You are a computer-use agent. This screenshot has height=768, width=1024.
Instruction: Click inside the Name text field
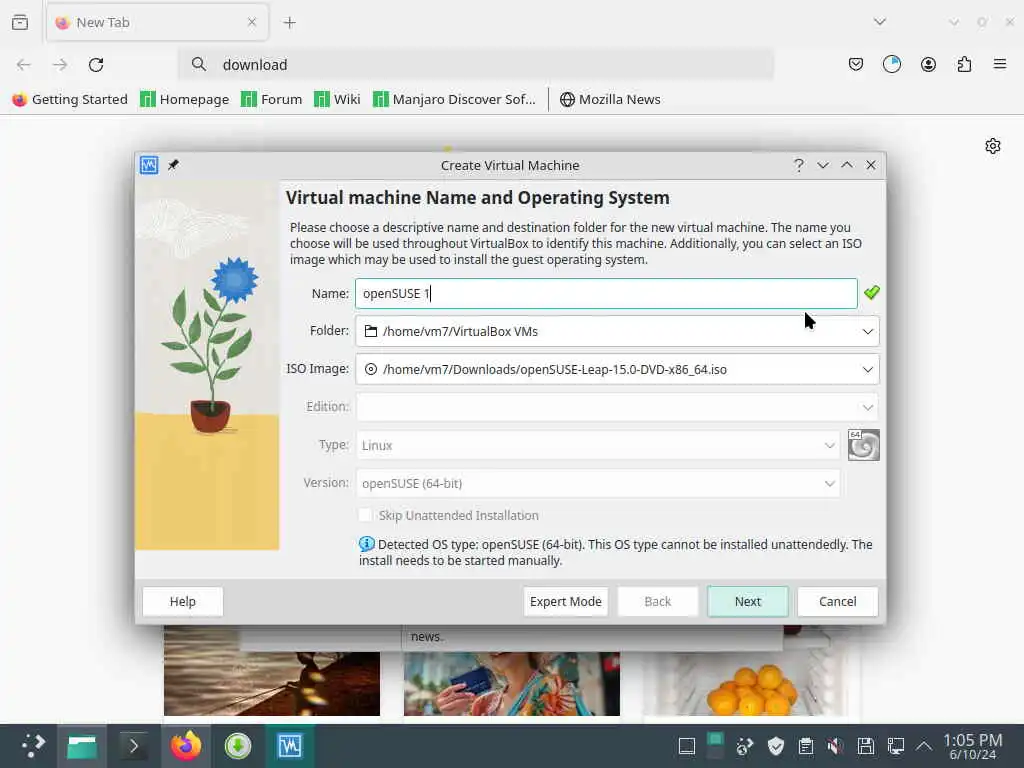point(606,293)
